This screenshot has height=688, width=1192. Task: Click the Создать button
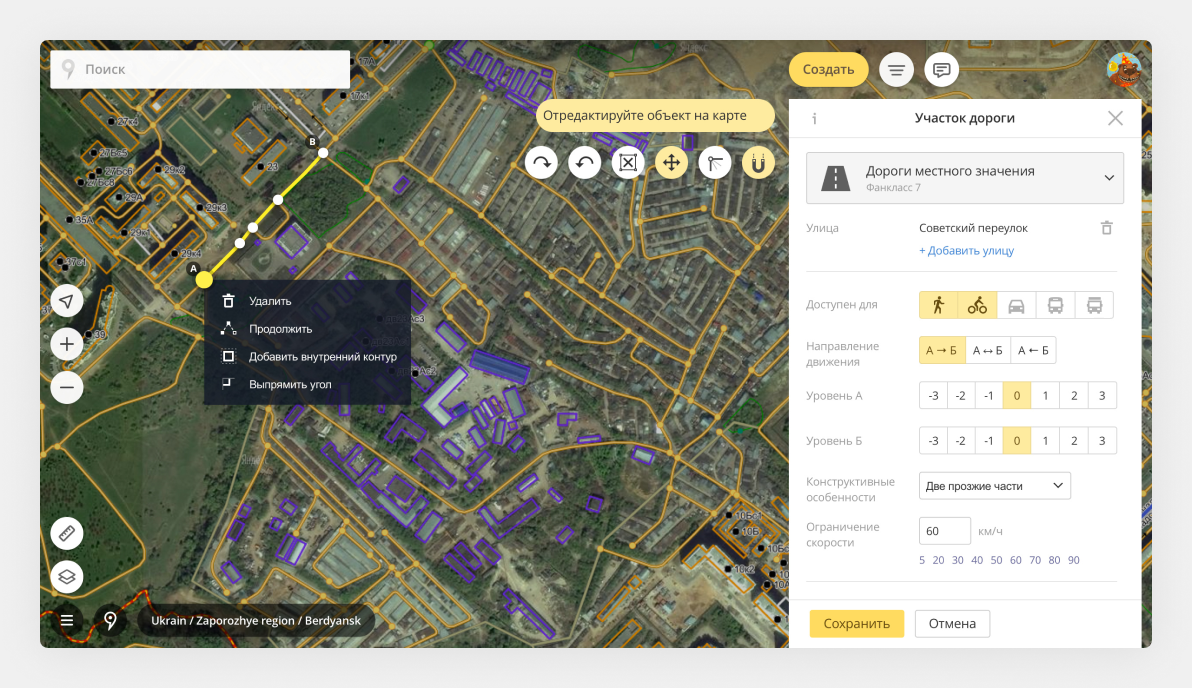(x=828, y=70)
